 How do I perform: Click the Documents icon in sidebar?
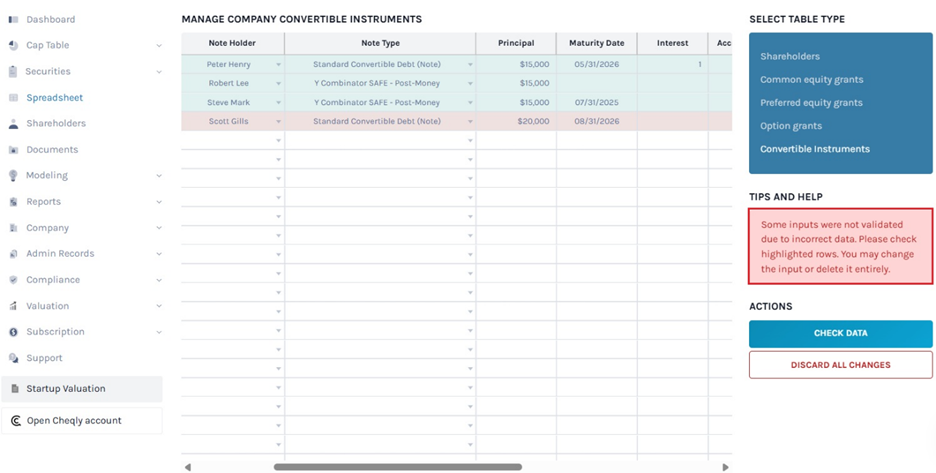coord(13,150)
